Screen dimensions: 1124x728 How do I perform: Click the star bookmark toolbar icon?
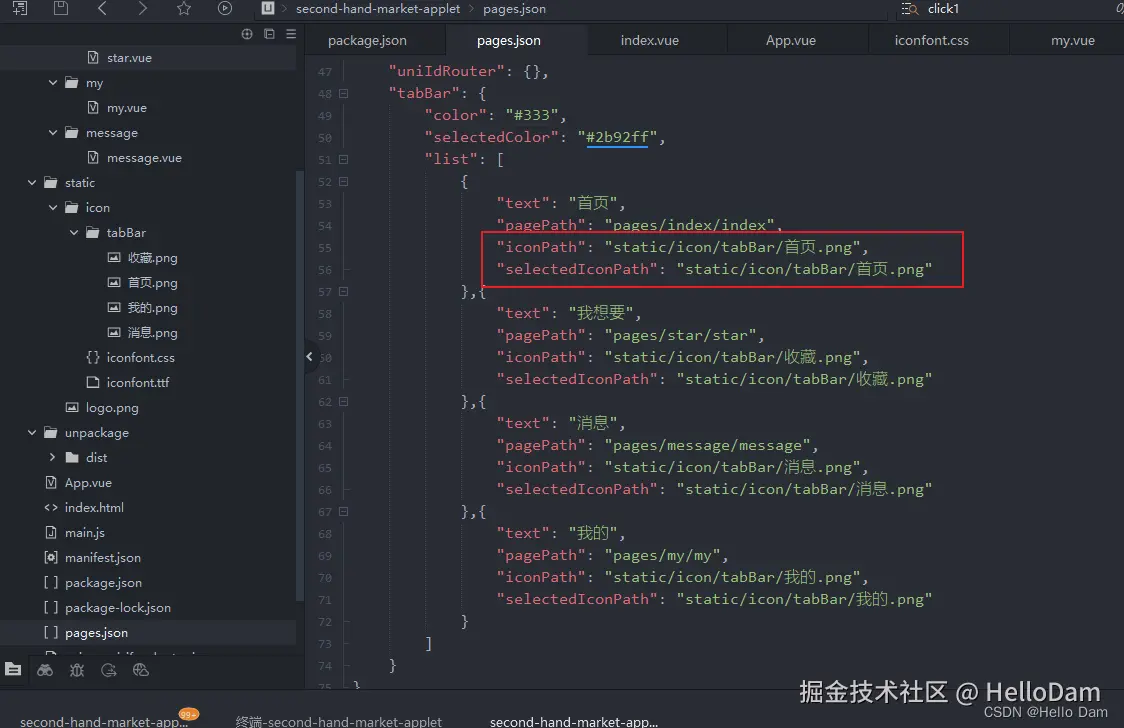point(184,9)
